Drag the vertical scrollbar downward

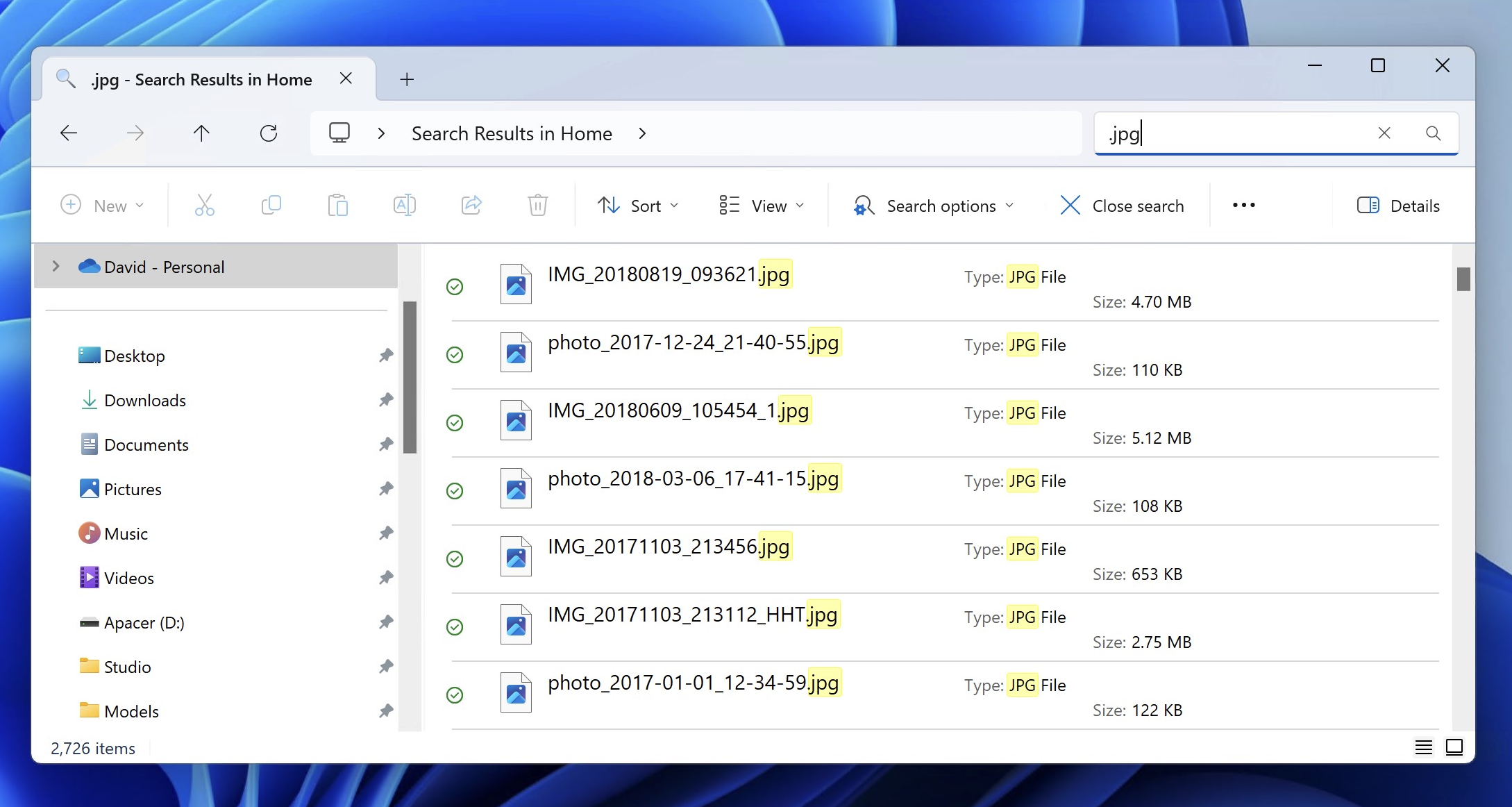point(1461,286)
